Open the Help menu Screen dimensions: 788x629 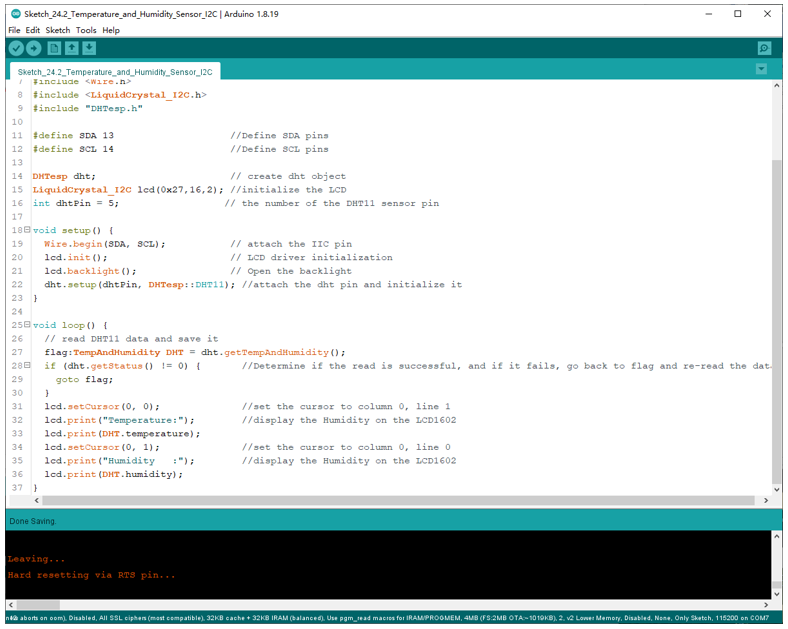click(111, 30)
